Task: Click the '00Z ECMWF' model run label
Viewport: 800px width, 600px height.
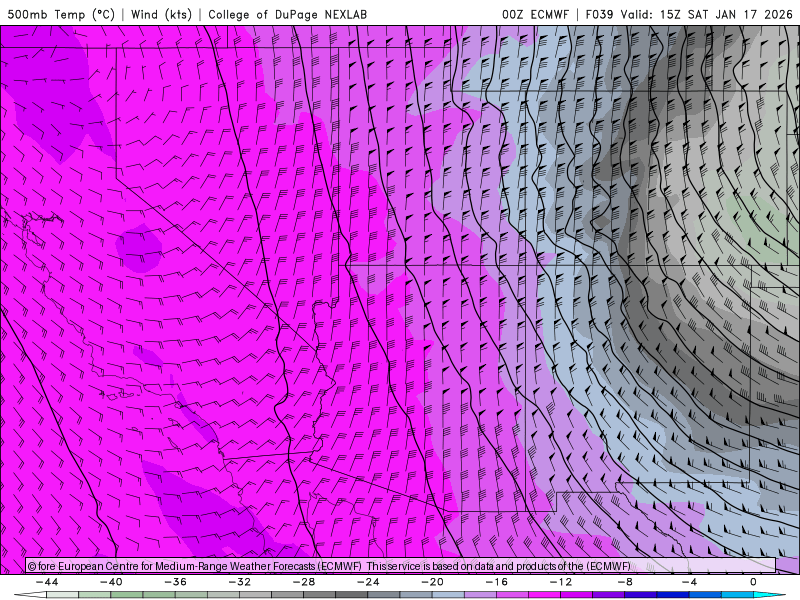Action: click(535, 14)
